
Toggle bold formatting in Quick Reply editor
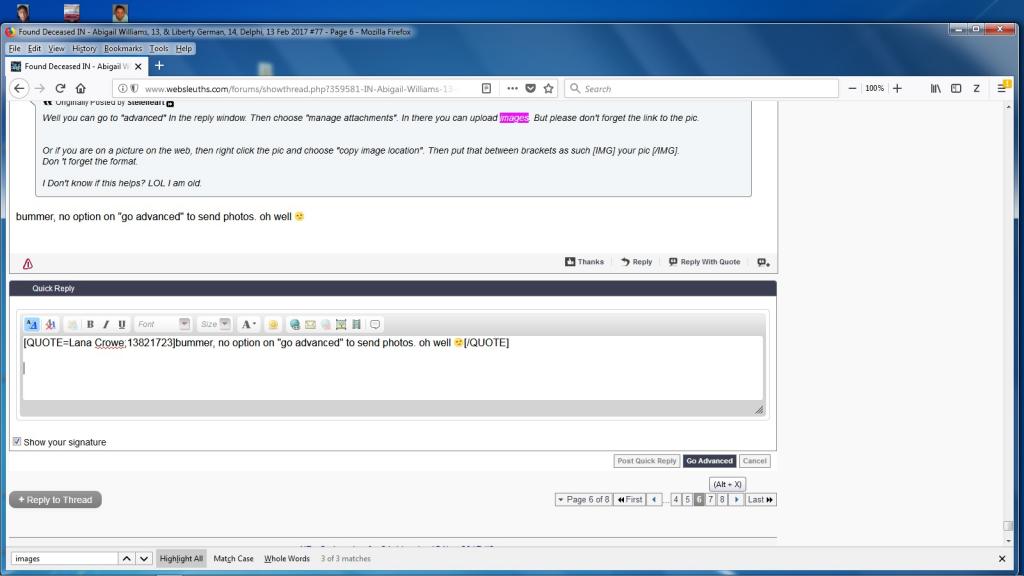pyautogui.click(x=90, y=324)
